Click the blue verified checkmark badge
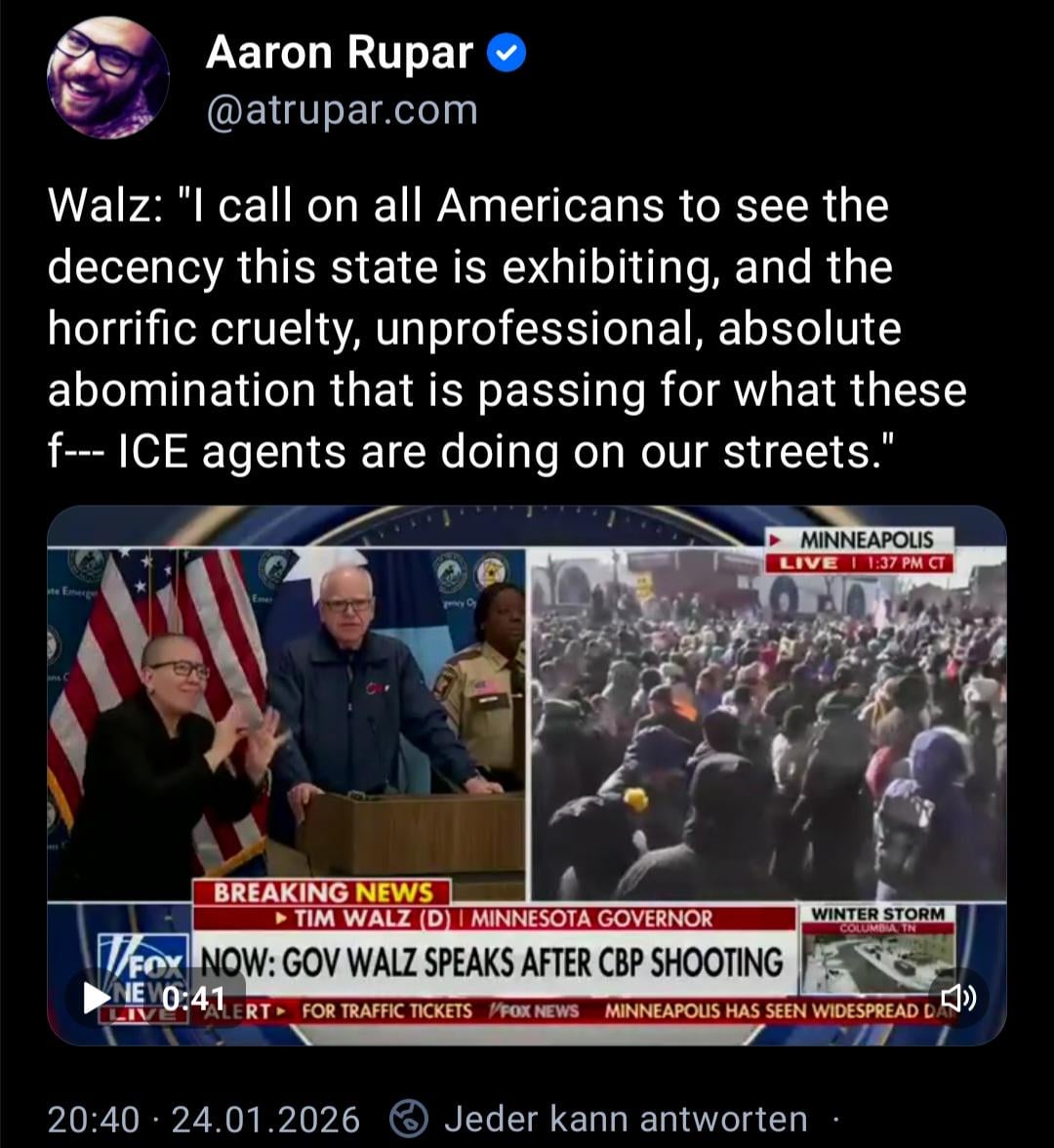 507,55
